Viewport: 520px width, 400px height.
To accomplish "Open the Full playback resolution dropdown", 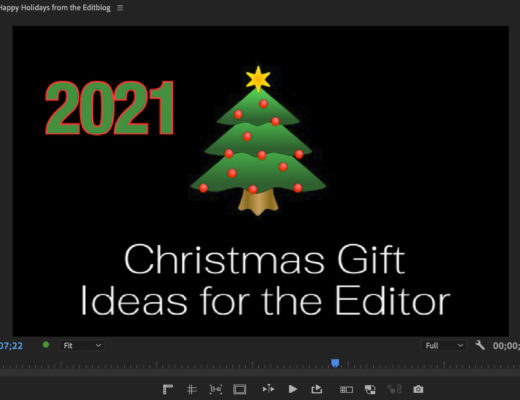I will 444,346.
